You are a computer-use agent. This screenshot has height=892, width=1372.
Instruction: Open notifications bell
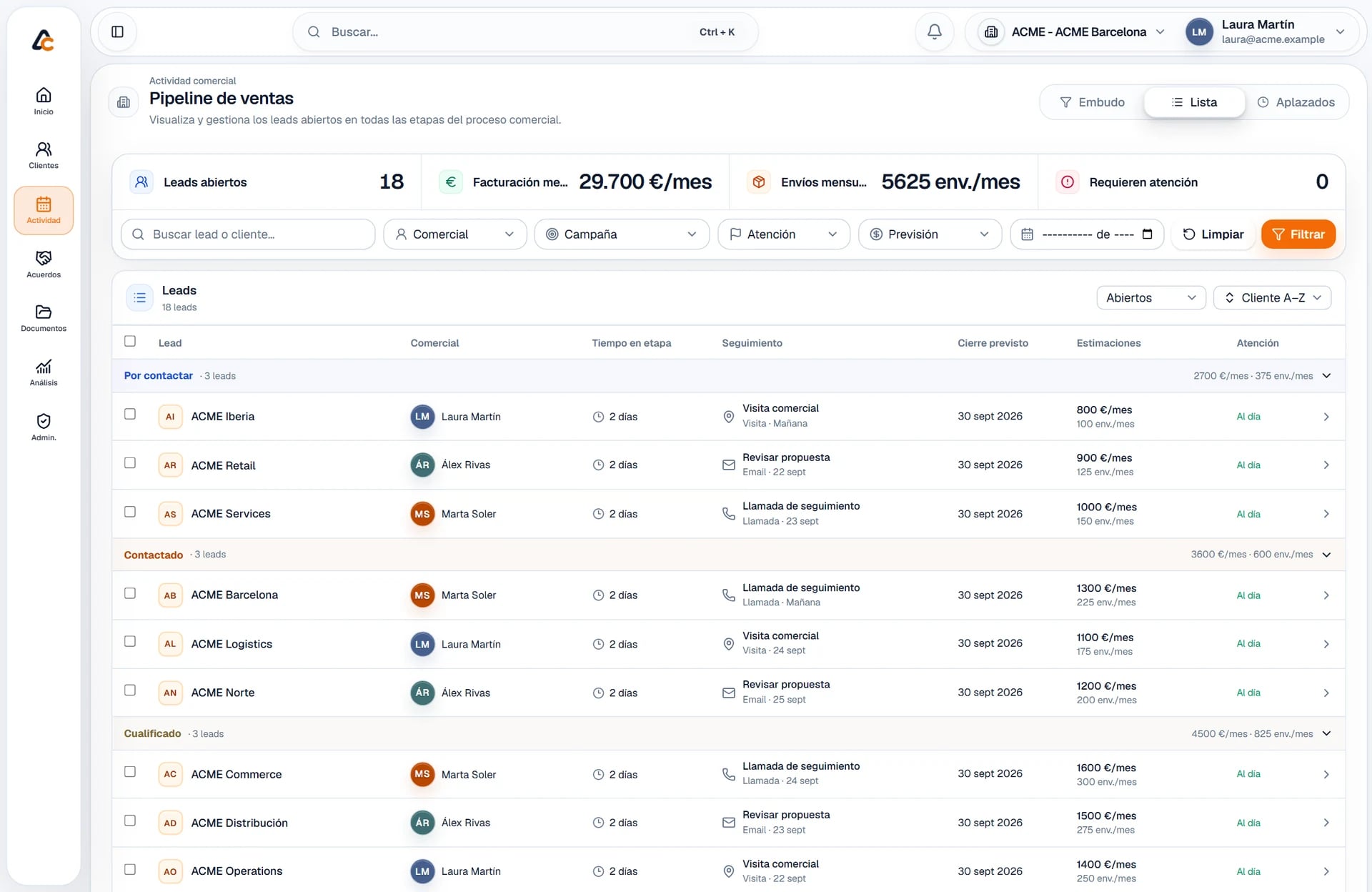[x=934, y=31]
